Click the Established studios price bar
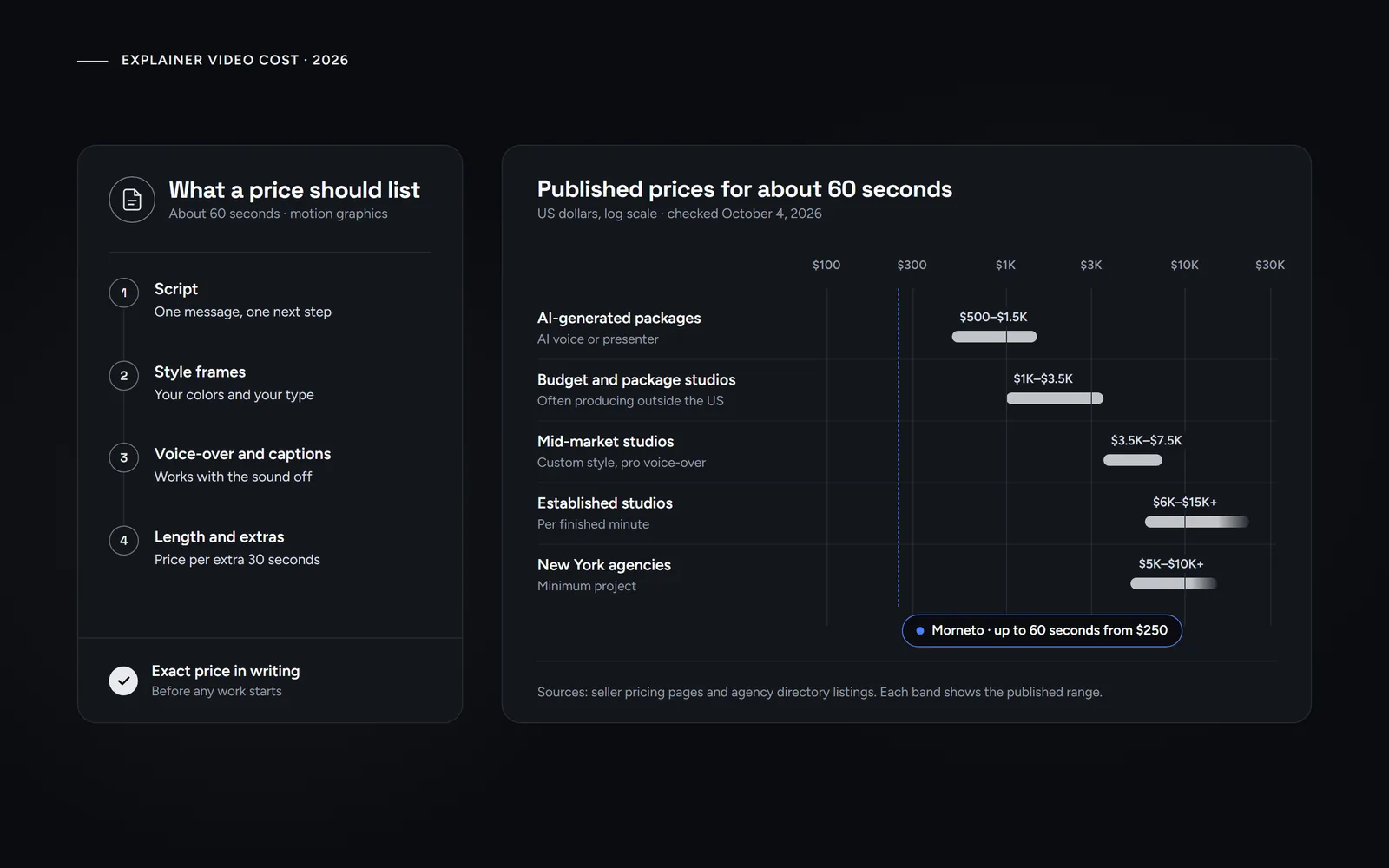This screenshot has height=868, width=1389. click(1197, 522)
